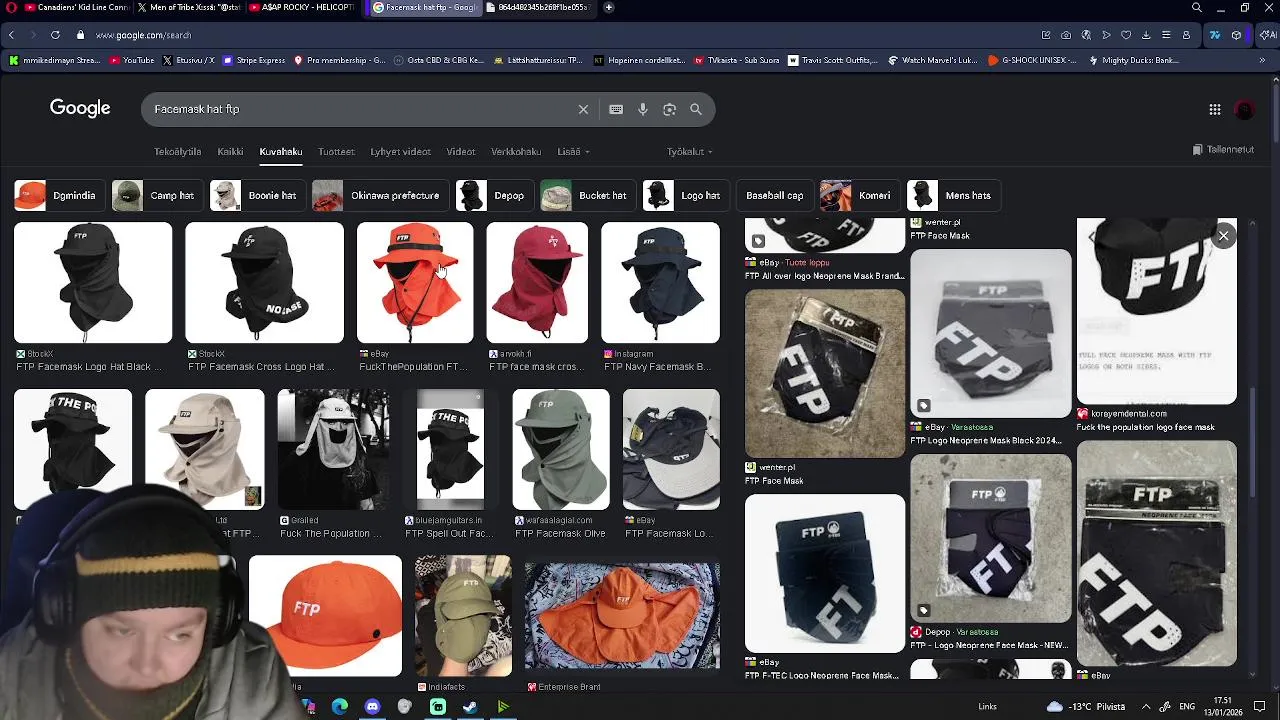Bookmark this page with the heart icon
The image size is (1280, 720).
[1126, 35]
